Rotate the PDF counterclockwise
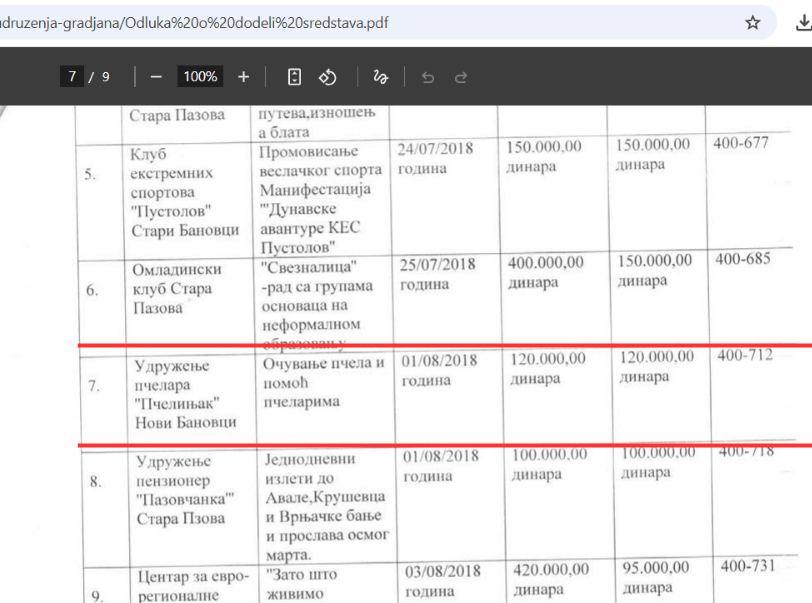Viewport: 812px width, 603px height. (x=327, y=77)
